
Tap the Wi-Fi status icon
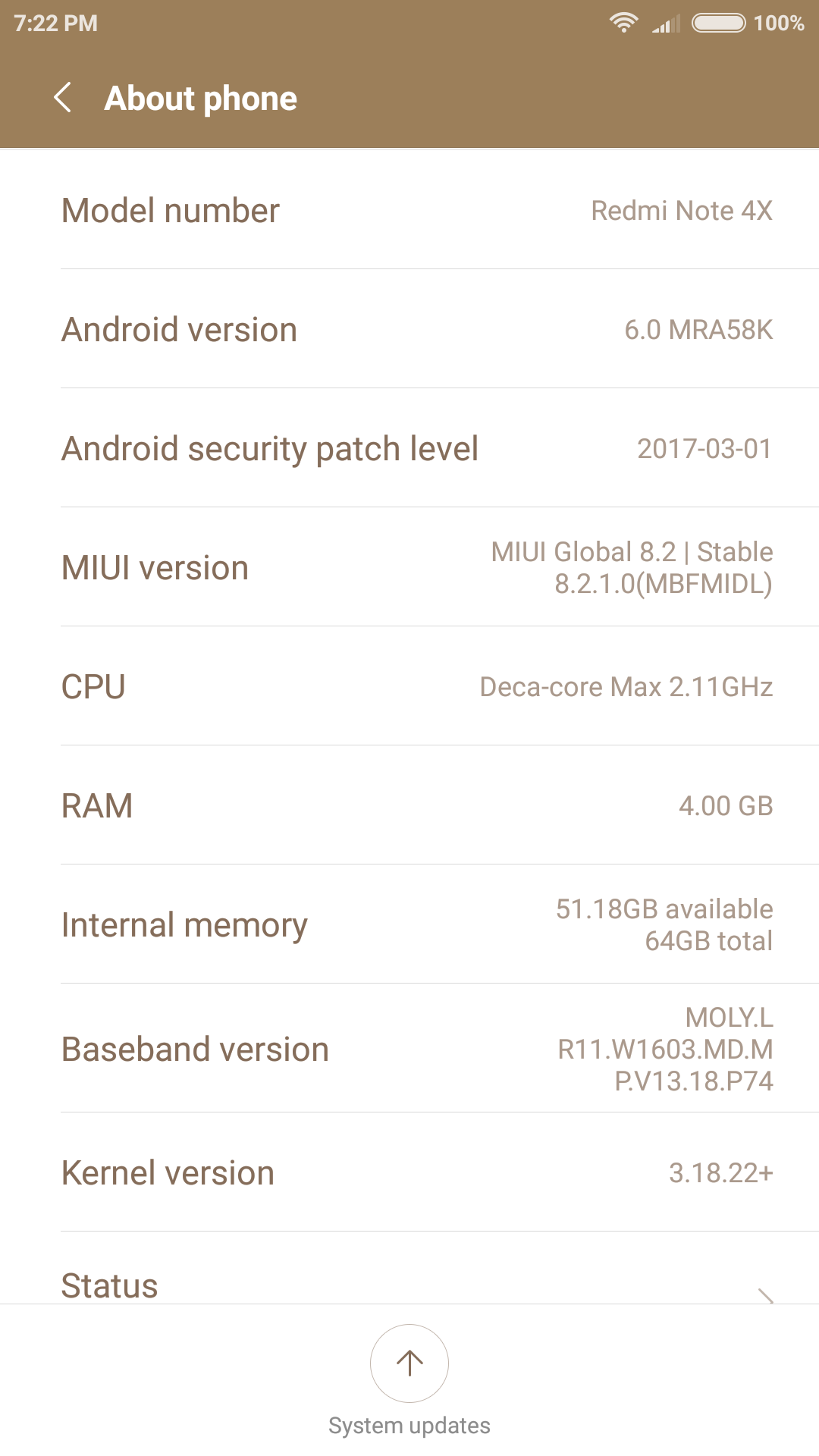pos(623,23)
